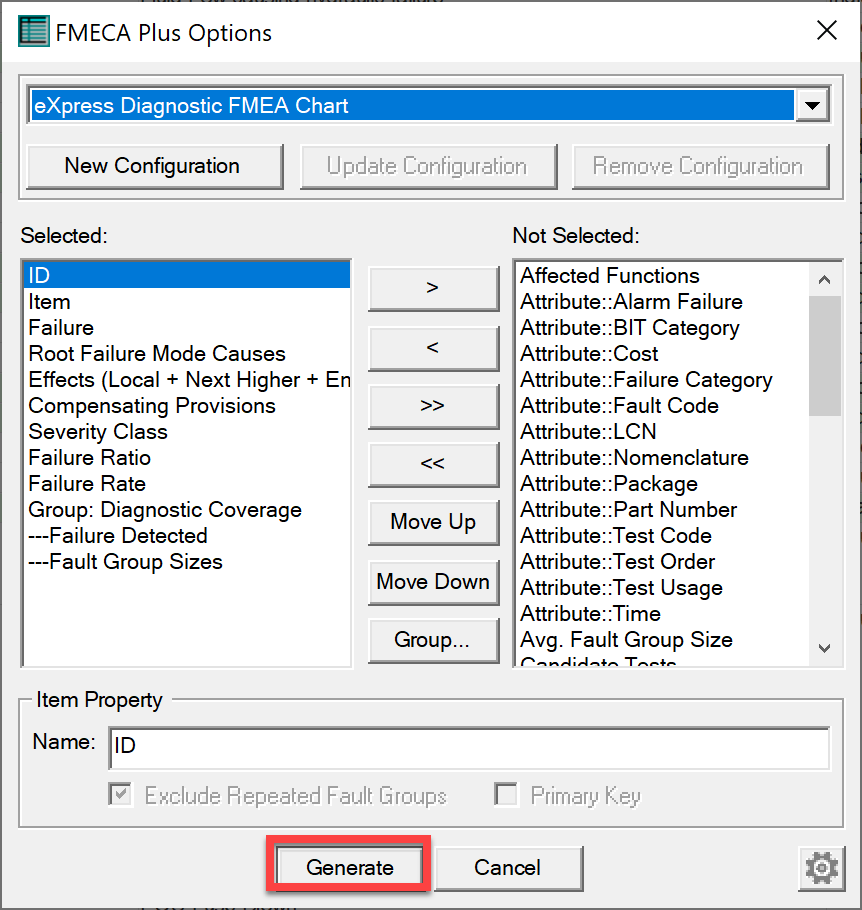Select ID in the Selected list

tap(187, 275)
